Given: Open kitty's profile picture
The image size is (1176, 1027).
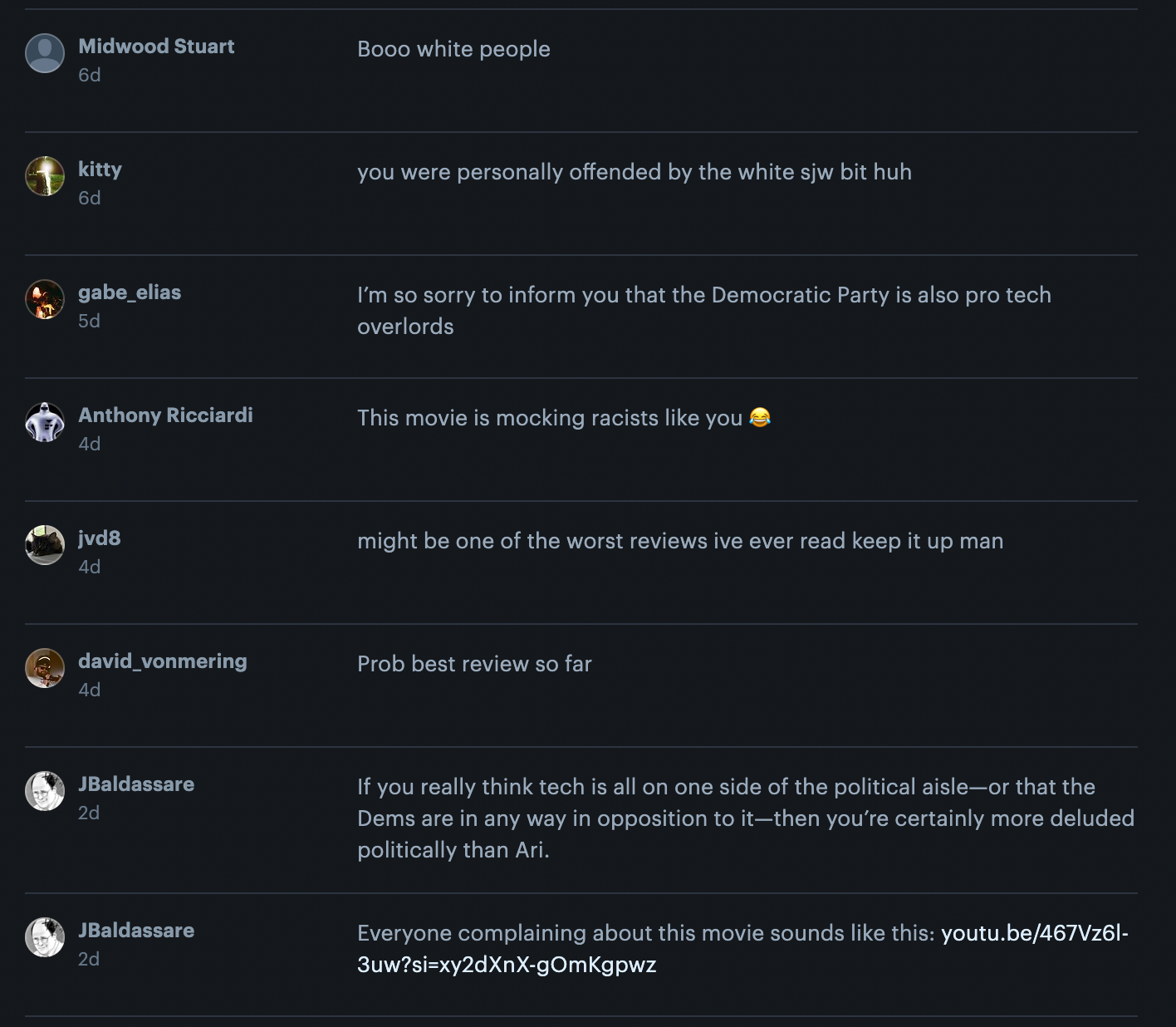Looking at the screenshot, I should click(45, 176).
